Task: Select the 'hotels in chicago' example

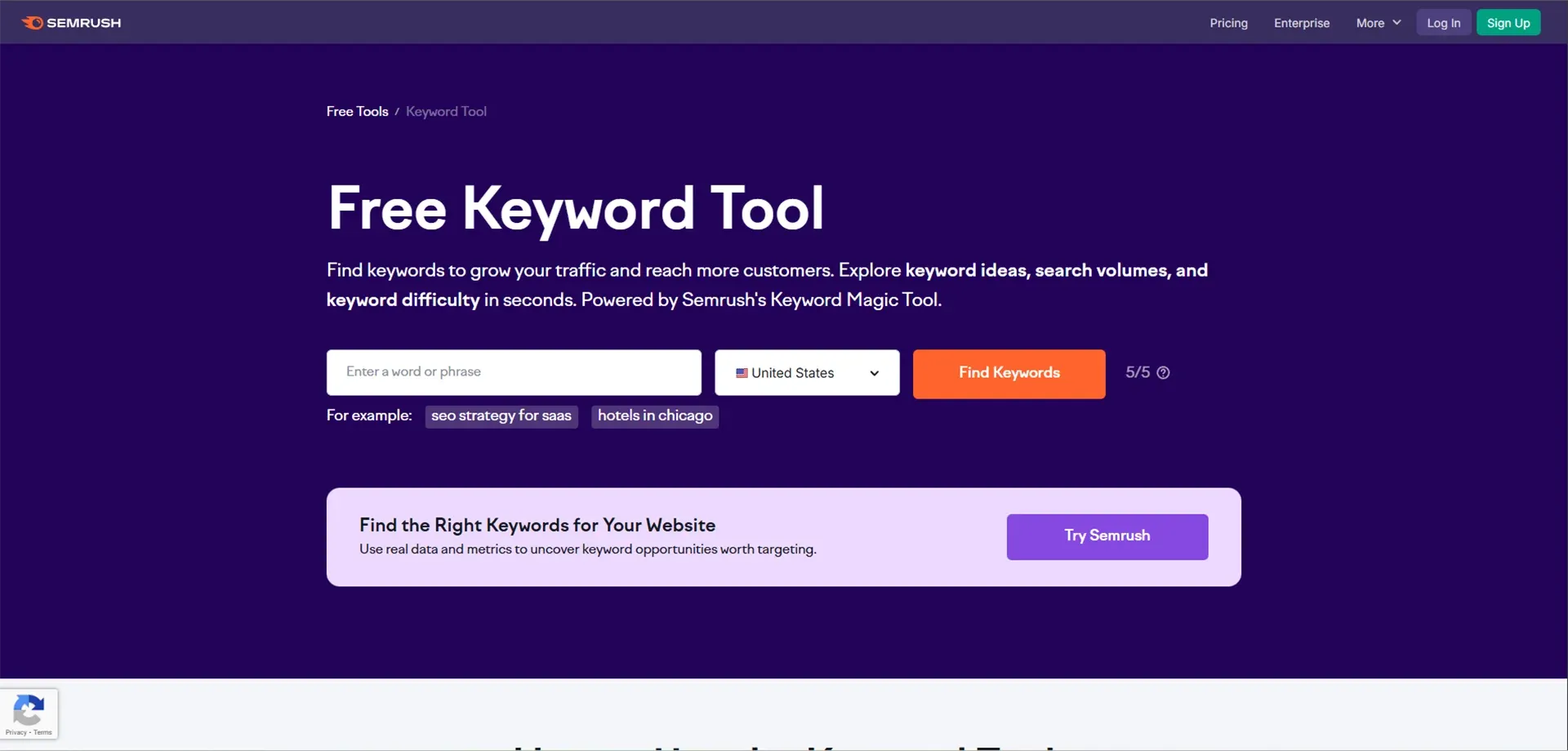Action: click(x=654, y=416)
